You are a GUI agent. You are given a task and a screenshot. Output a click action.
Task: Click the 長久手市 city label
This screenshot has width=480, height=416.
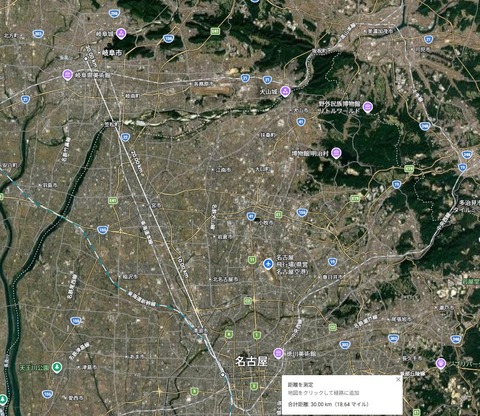tap(412, 358)
